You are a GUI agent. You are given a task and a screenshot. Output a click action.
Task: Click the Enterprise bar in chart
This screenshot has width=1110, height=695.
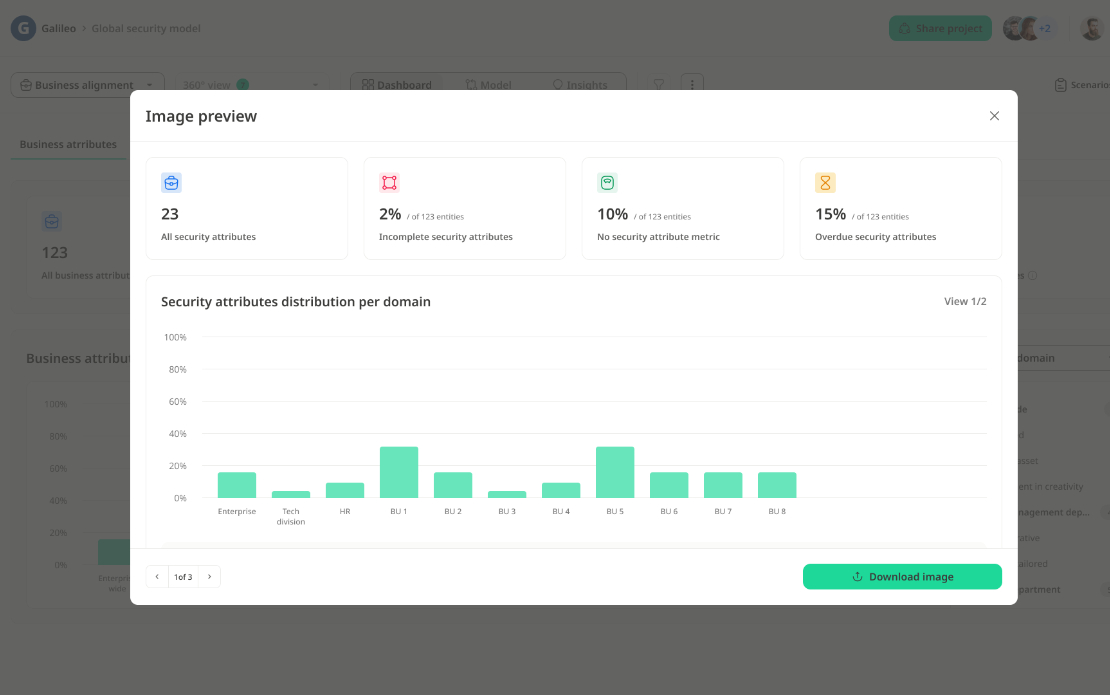pyautogui.click(x=236, y=485)
